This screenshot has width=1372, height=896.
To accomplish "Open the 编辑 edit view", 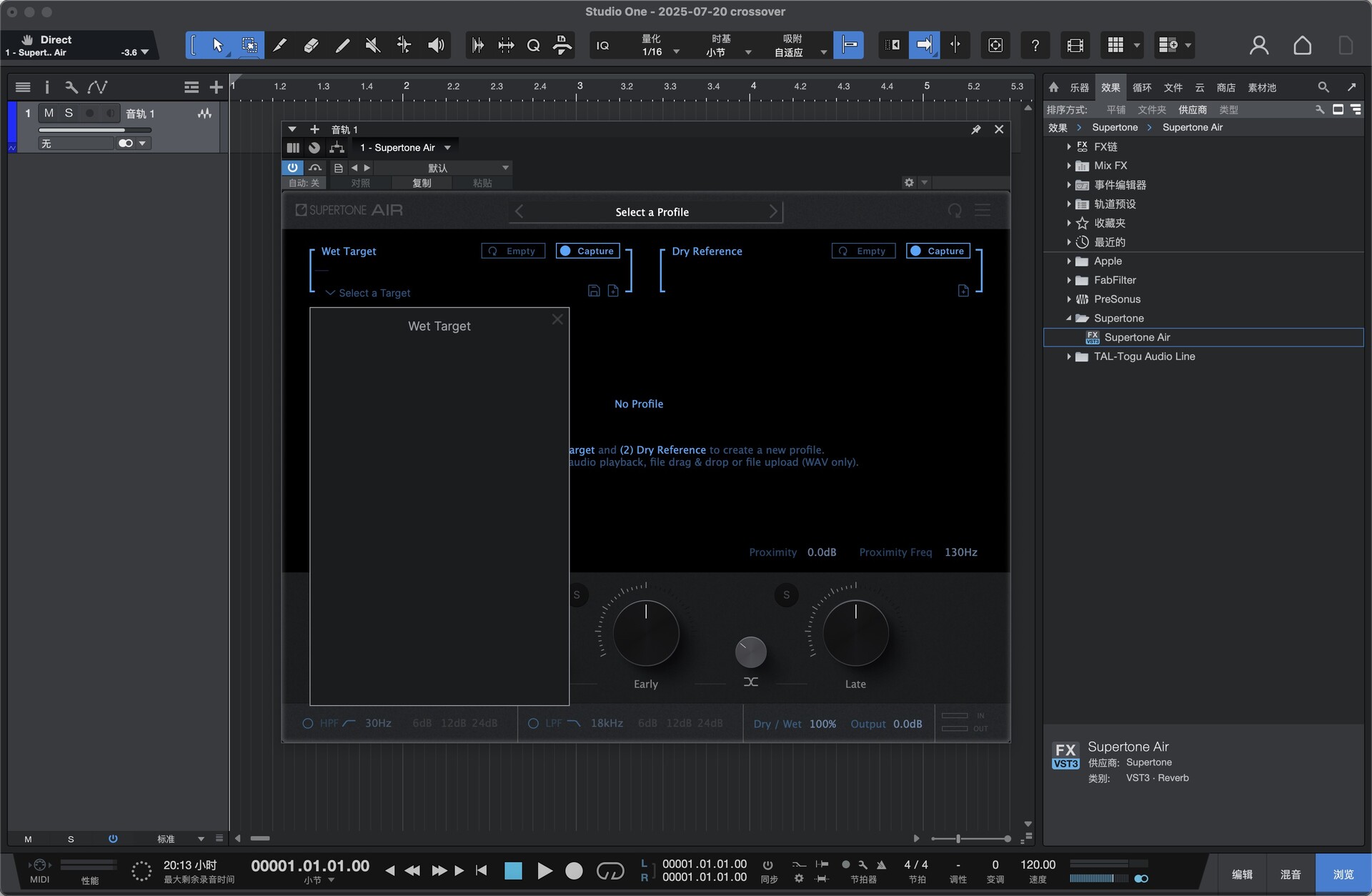I will pyautogui.click(x=1242, y=874).
